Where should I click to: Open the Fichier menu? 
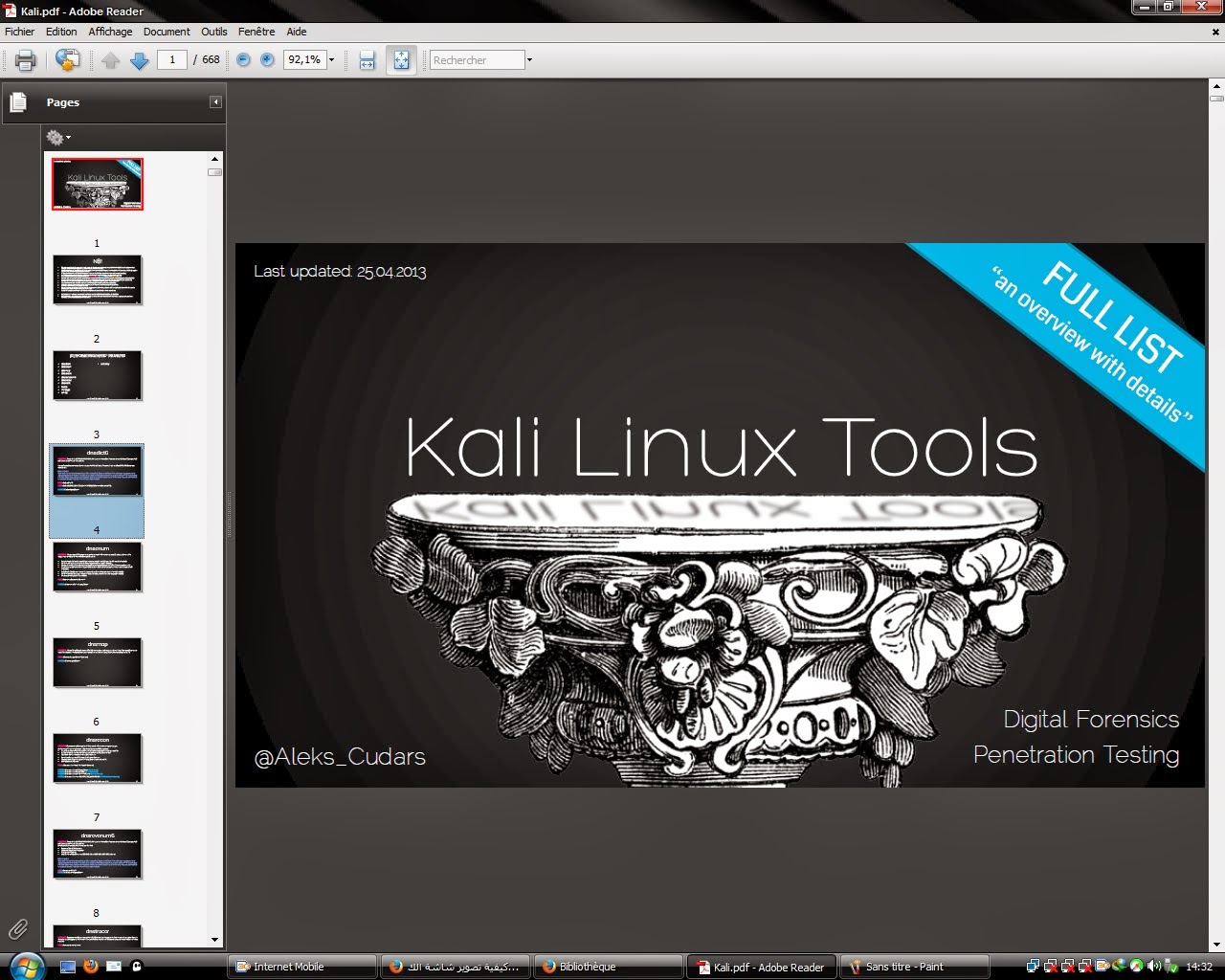pos(19,32)
